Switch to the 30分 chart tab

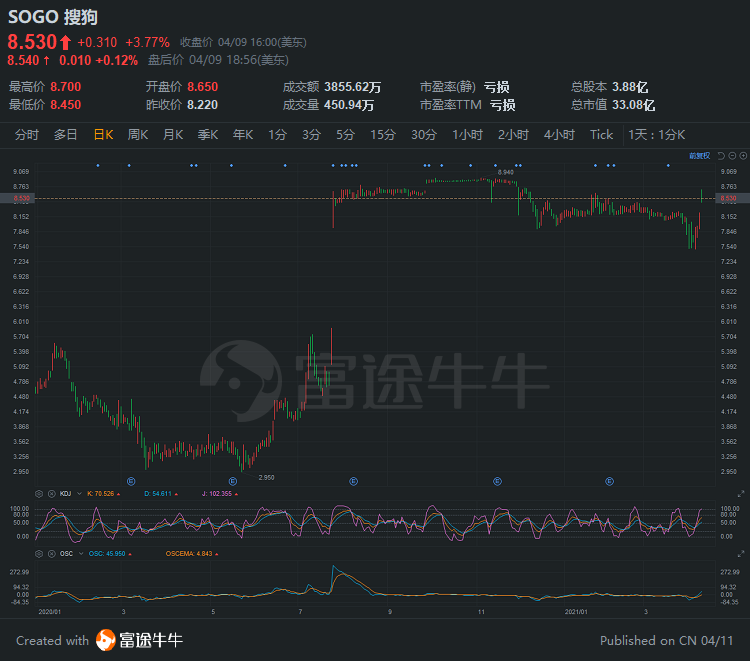coord(424,135)
